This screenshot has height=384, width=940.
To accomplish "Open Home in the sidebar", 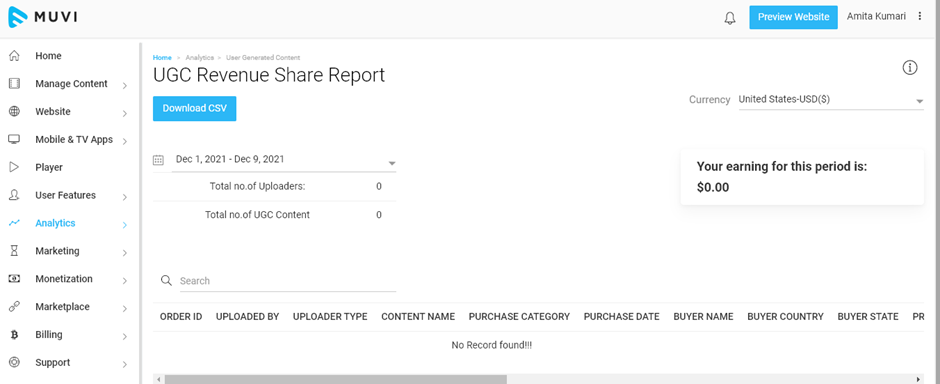I will coord(48,56).
